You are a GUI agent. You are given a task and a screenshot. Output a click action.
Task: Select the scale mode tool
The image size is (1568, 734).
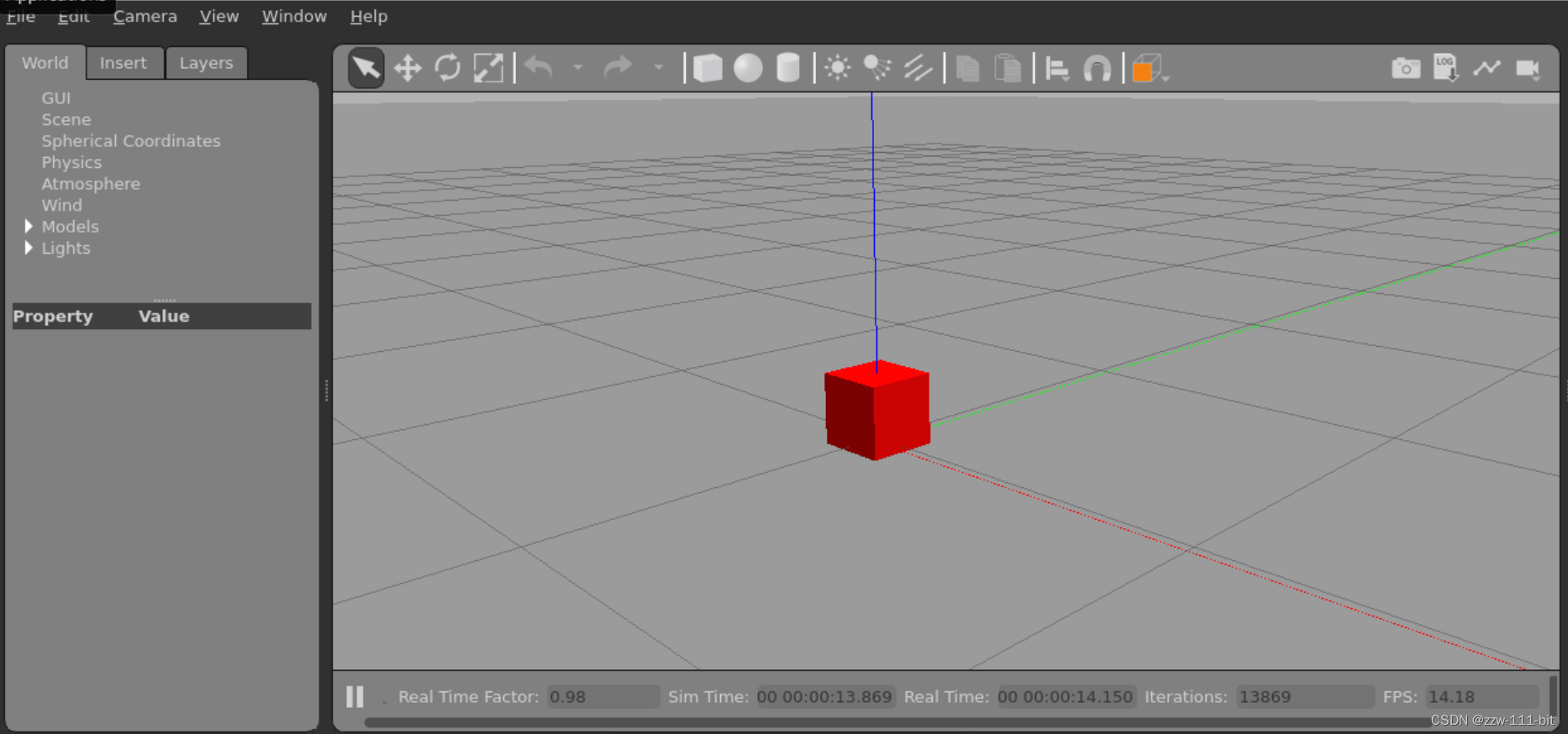tap(488, 68)
